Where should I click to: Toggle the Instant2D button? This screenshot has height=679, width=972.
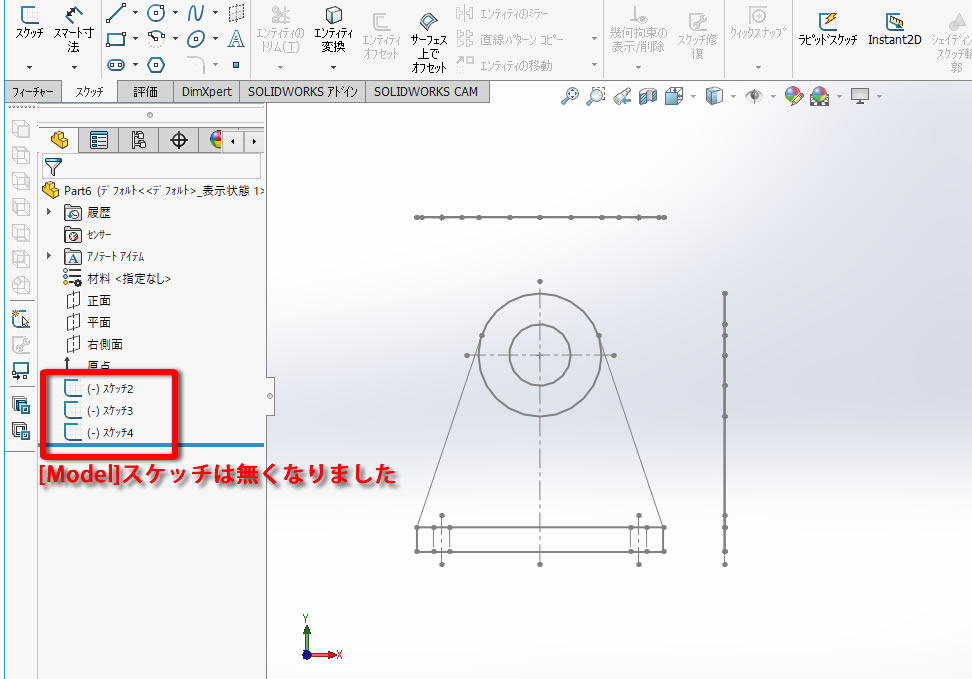[x=895, y=29]
